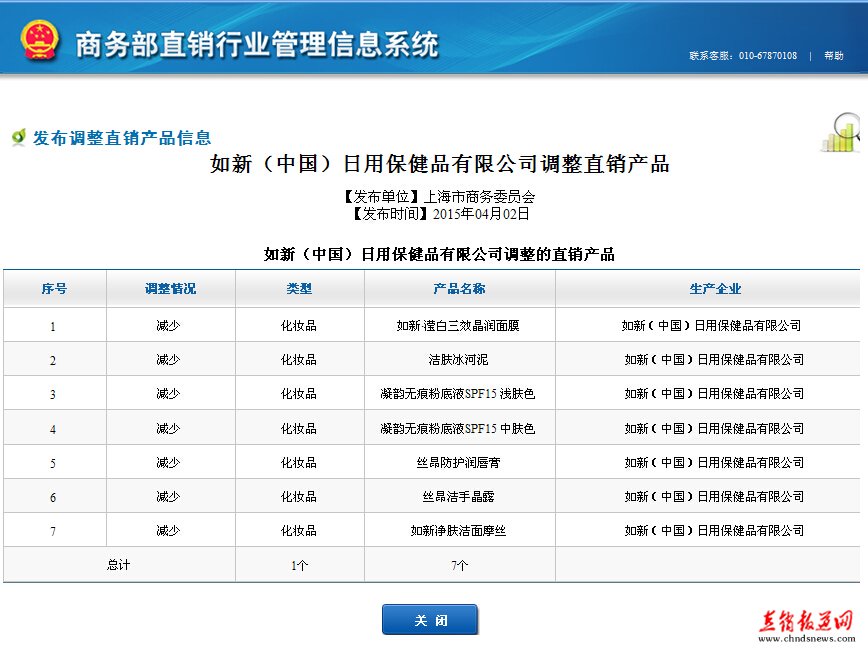Click product 凝韵无痕粉底液SPF15 中肤色
The image size is (868, 648).
[x=458, y=428]
